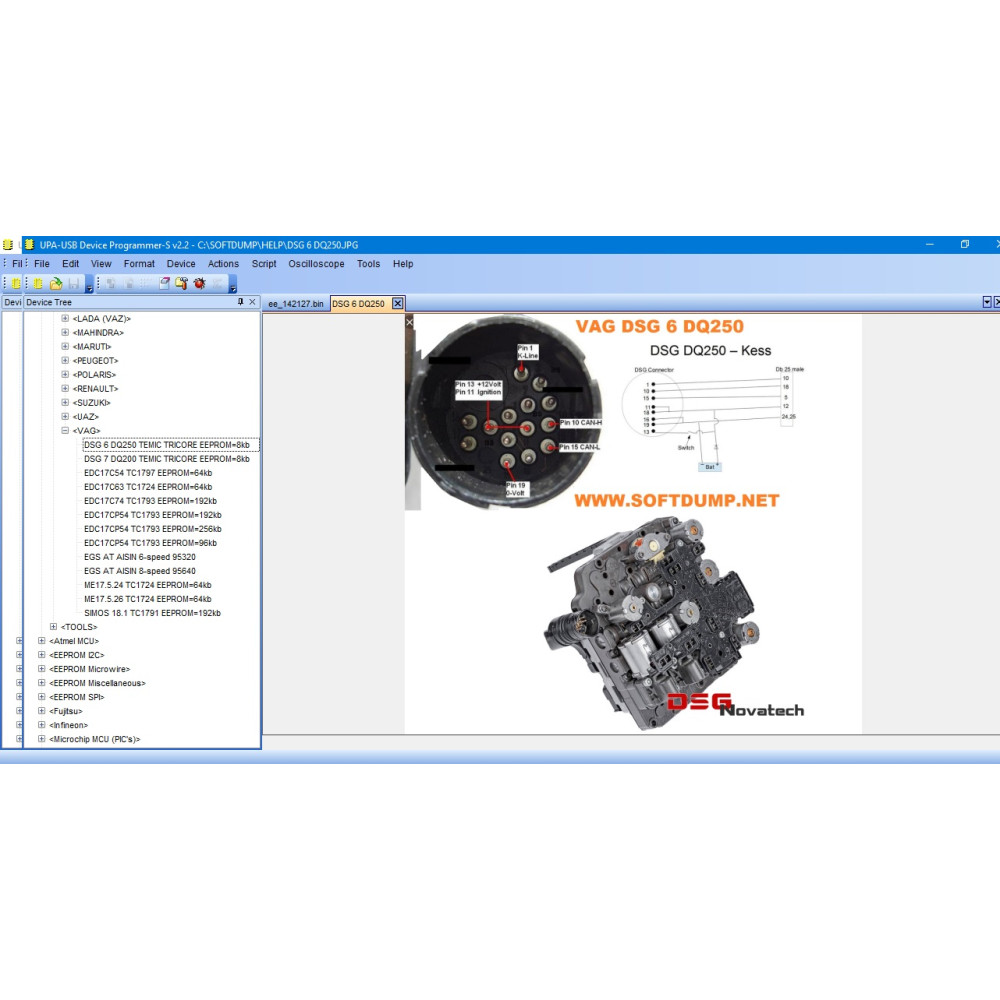Expand the UAZ tree node
The height and width of the screenshot is (1000, 1000).
tap(65, 416)
